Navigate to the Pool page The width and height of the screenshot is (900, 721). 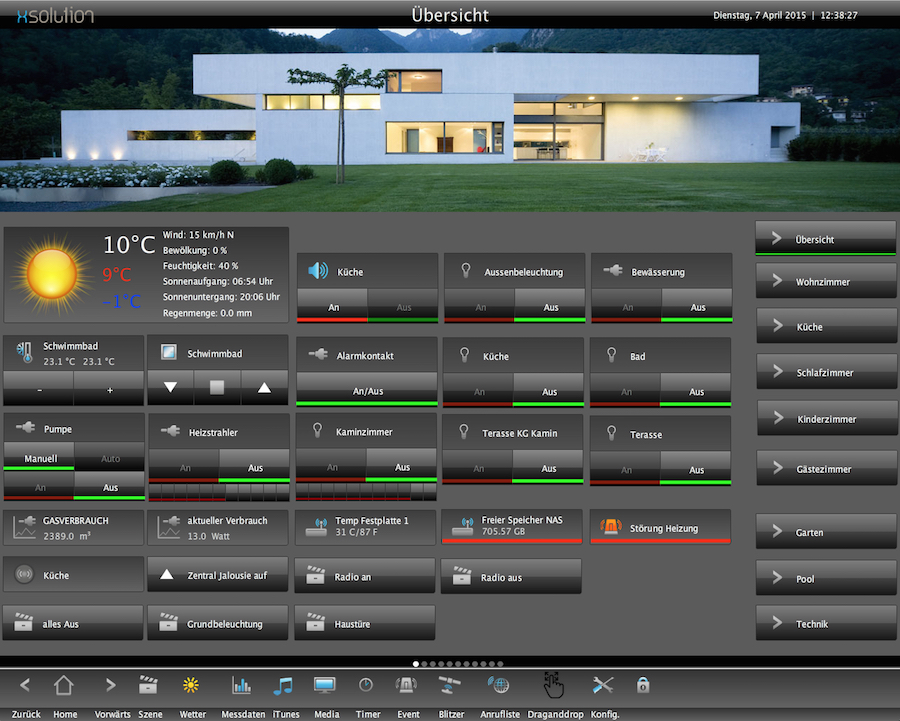(x=825, y=579)
